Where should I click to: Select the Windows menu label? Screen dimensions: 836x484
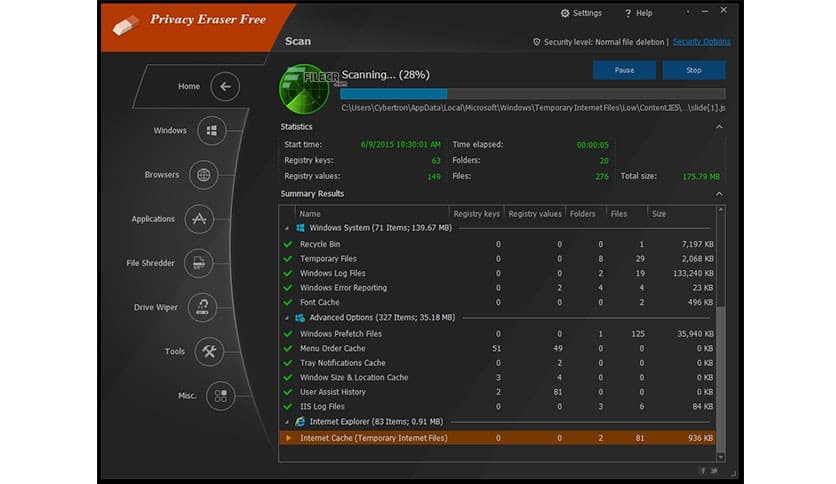click(x=170, y=131)
